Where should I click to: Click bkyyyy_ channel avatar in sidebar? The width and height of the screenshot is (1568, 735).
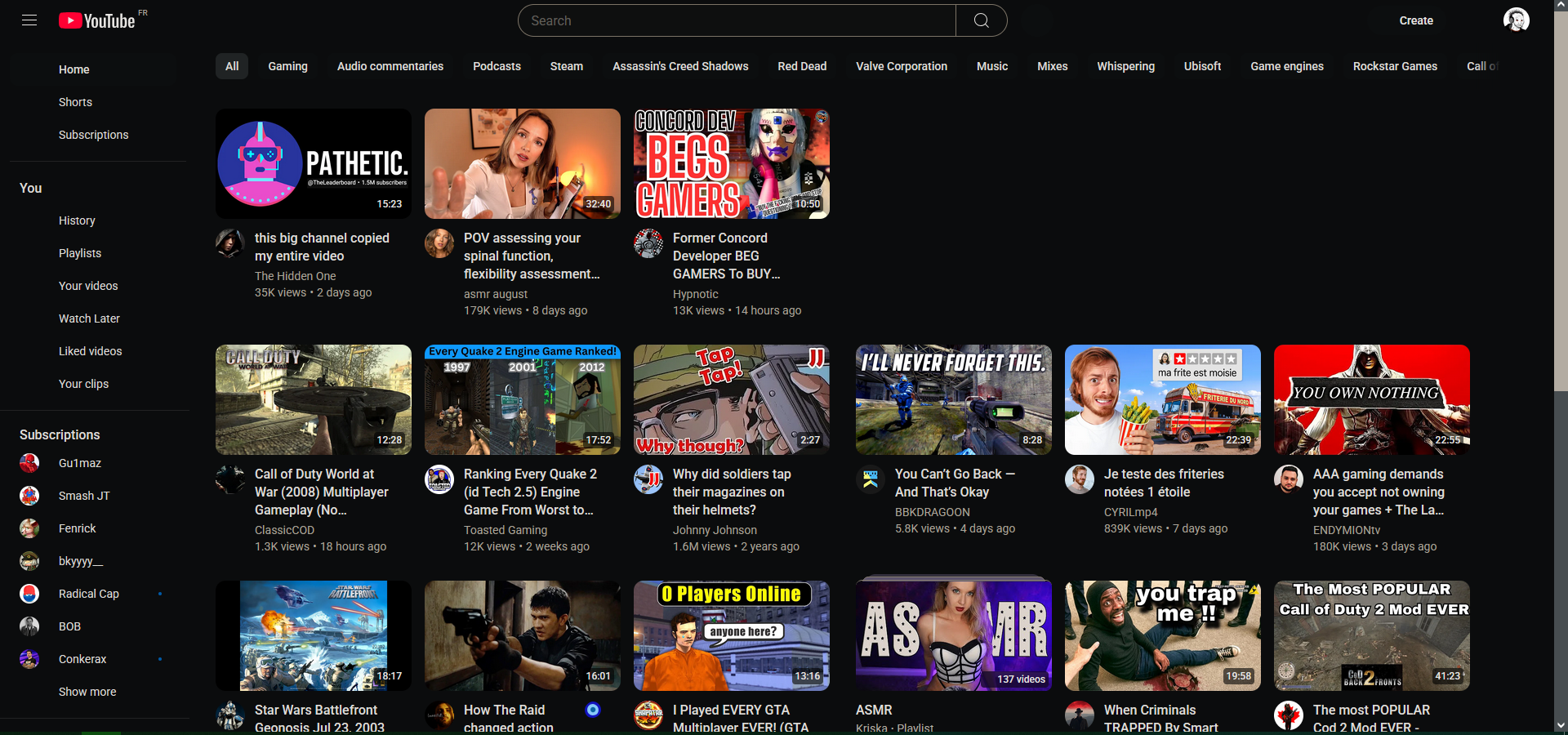[29, 561]
